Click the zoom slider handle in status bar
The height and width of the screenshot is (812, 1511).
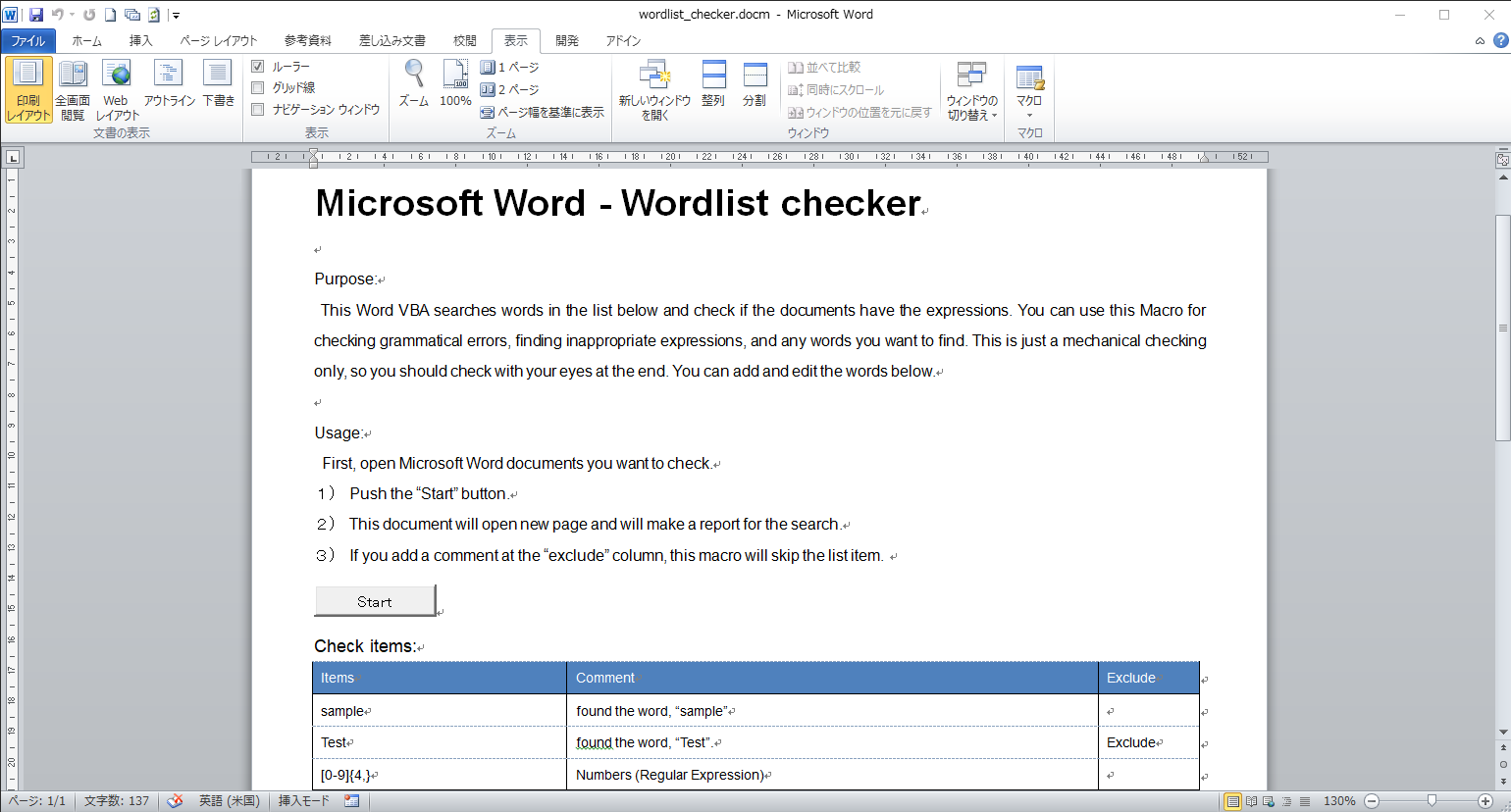(1432, 801)
